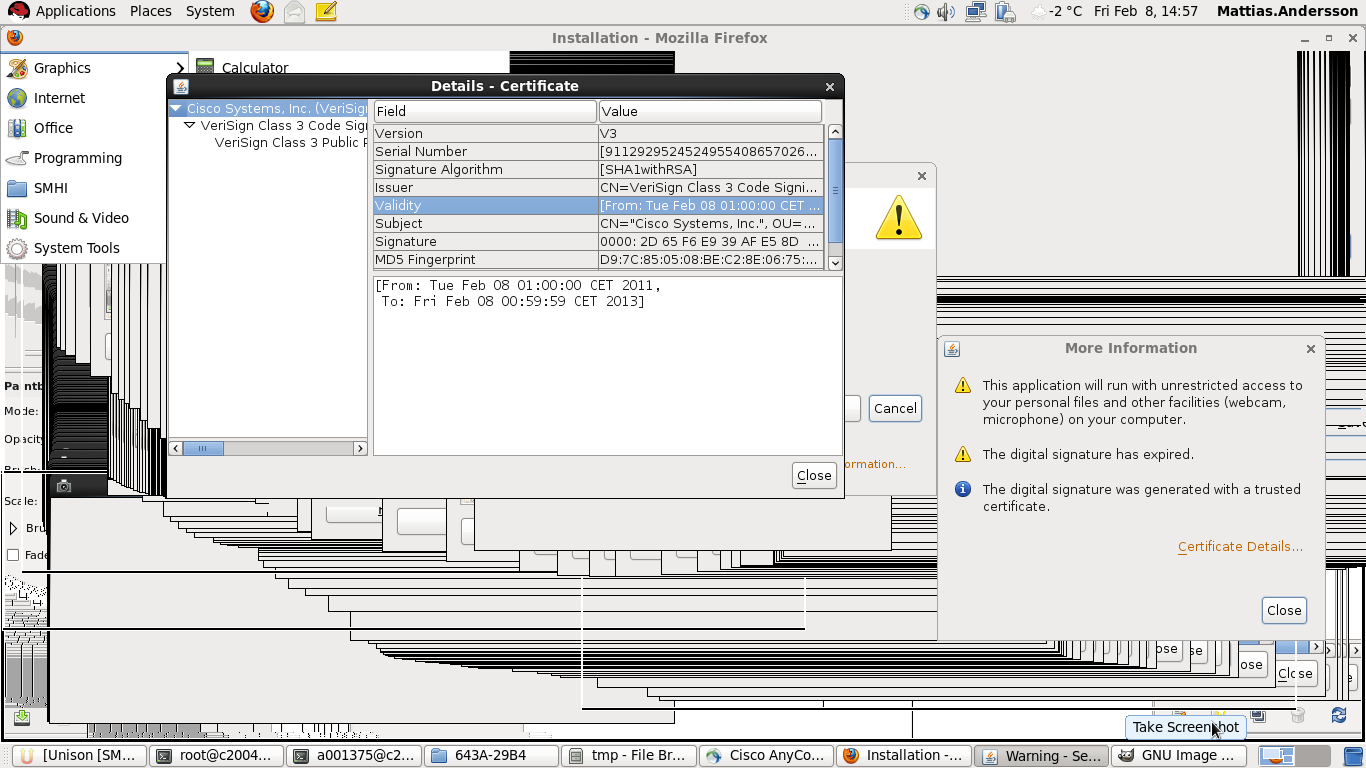Collapse VeriSign Class 3 Code Signing node
Image resolution: width=1366 pixels, height=768 pixels.
189,126
